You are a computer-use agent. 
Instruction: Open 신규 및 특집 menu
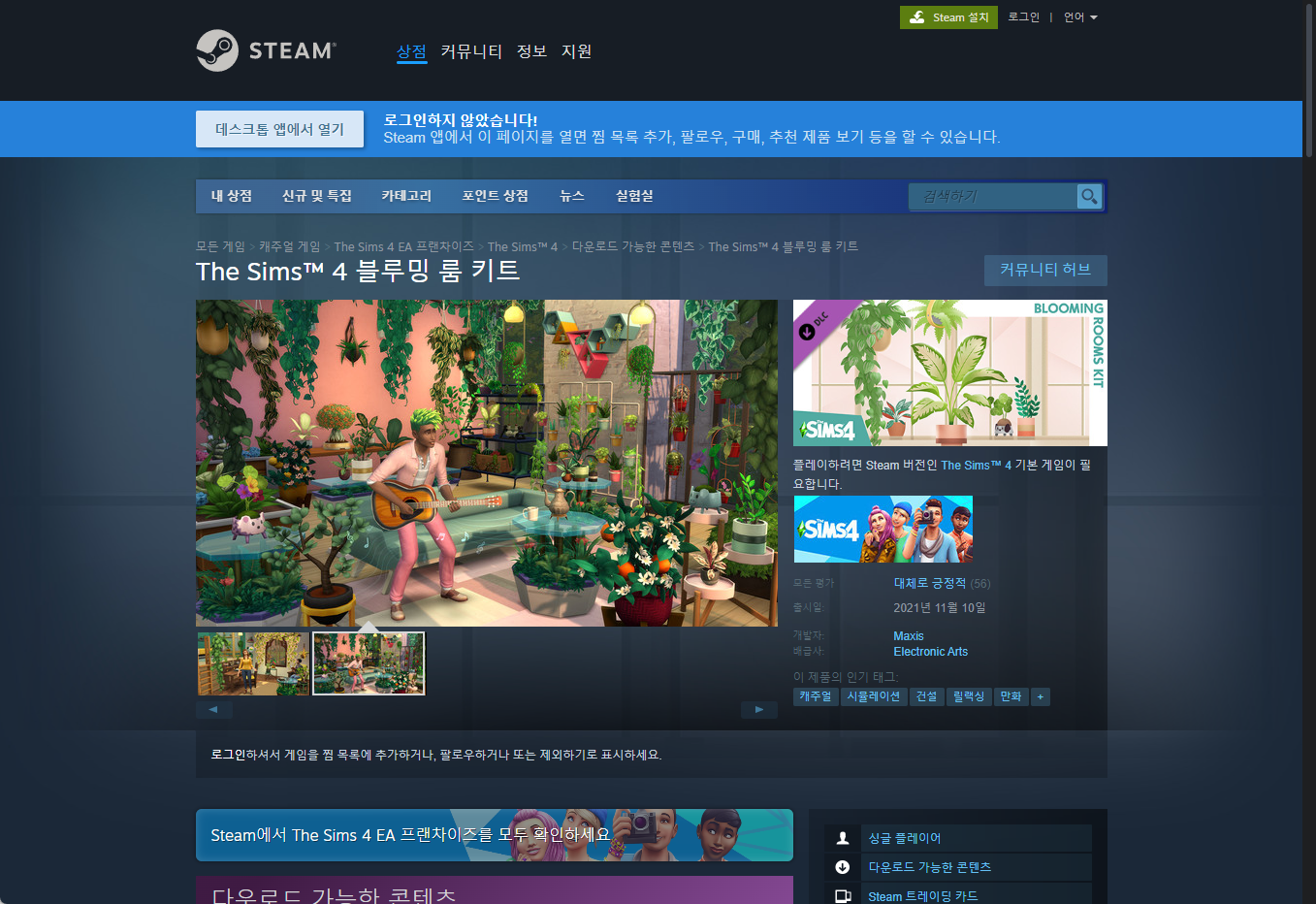(x=317, y=196)
